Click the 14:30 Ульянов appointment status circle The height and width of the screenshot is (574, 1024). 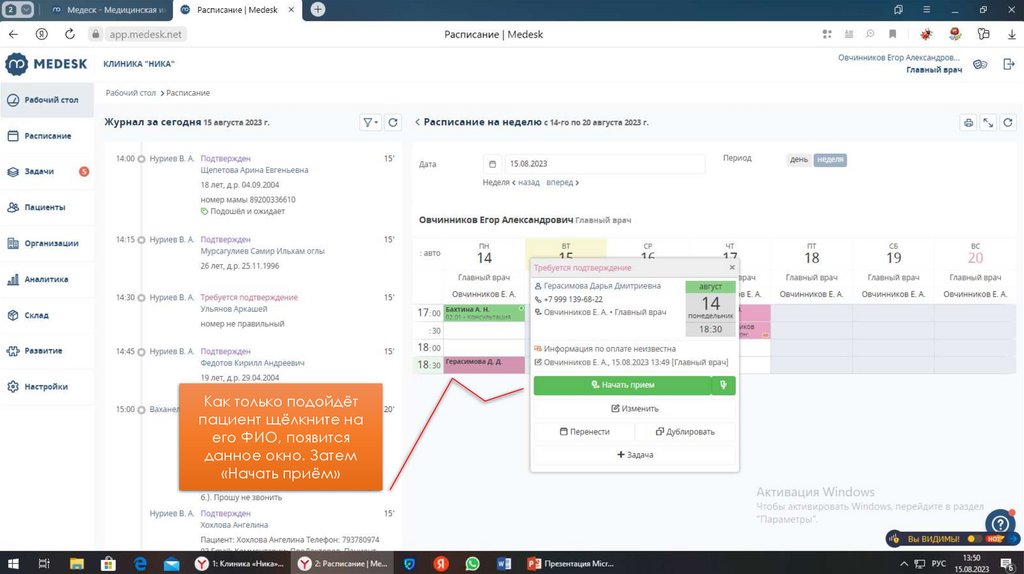click(x=141, y=298)
